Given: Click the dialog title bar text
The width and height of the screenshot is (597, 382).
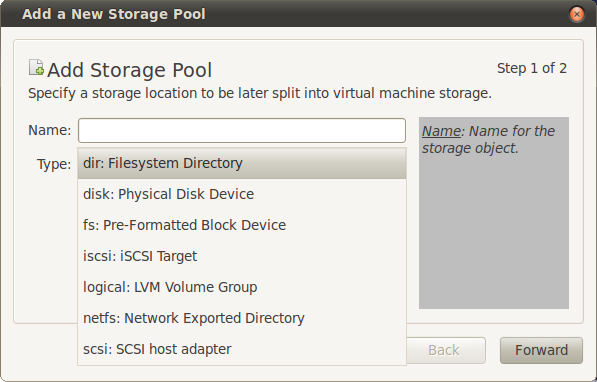Looking at the screenshot, I should (114, 14).
